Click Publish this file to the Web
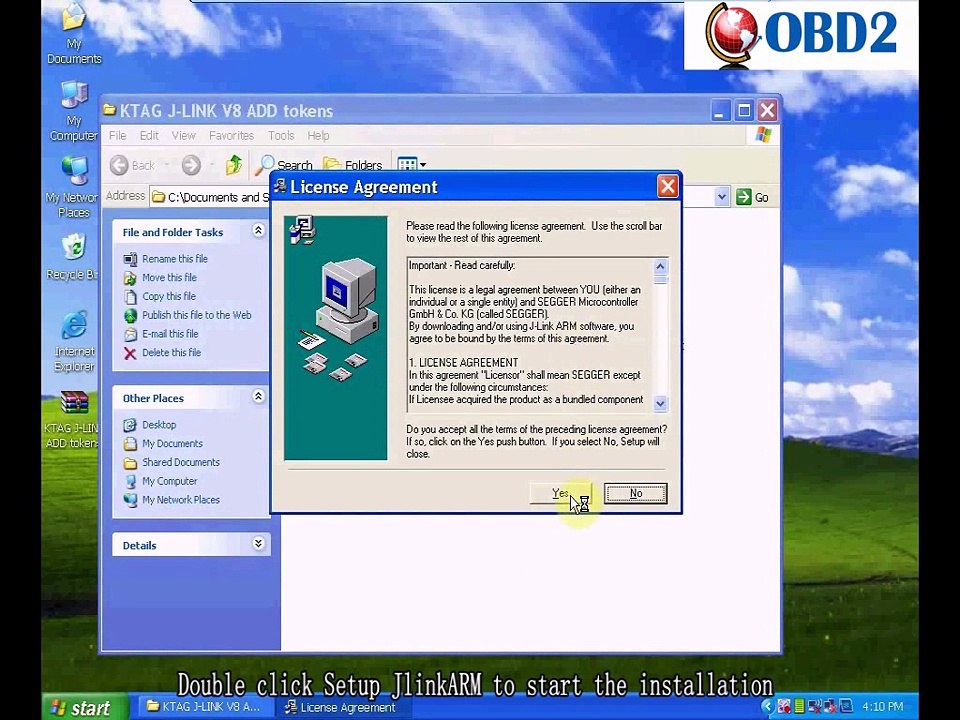Screen dimensions: 960x720 click(x=197, y=315)
